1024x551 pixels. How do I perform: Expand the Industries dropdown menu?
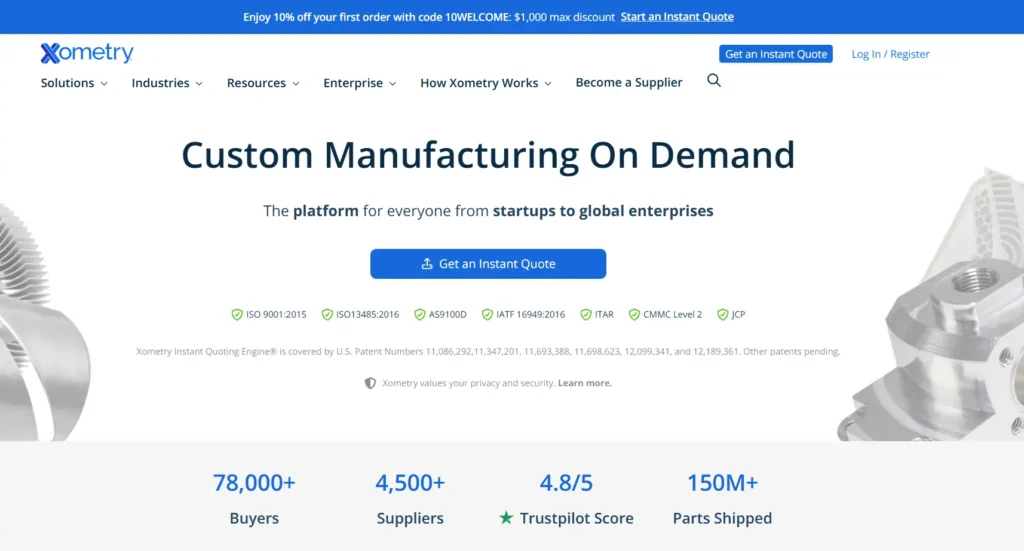pyautogui.click(x=167, y=83)
